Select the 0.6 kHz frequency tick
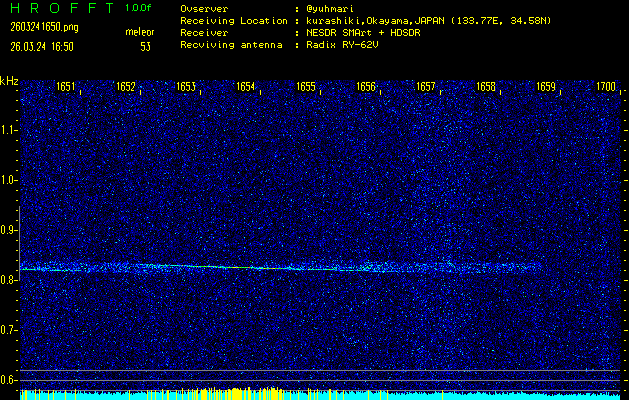Viewport: 629px width, 400px height. click(x=9, y=380)
